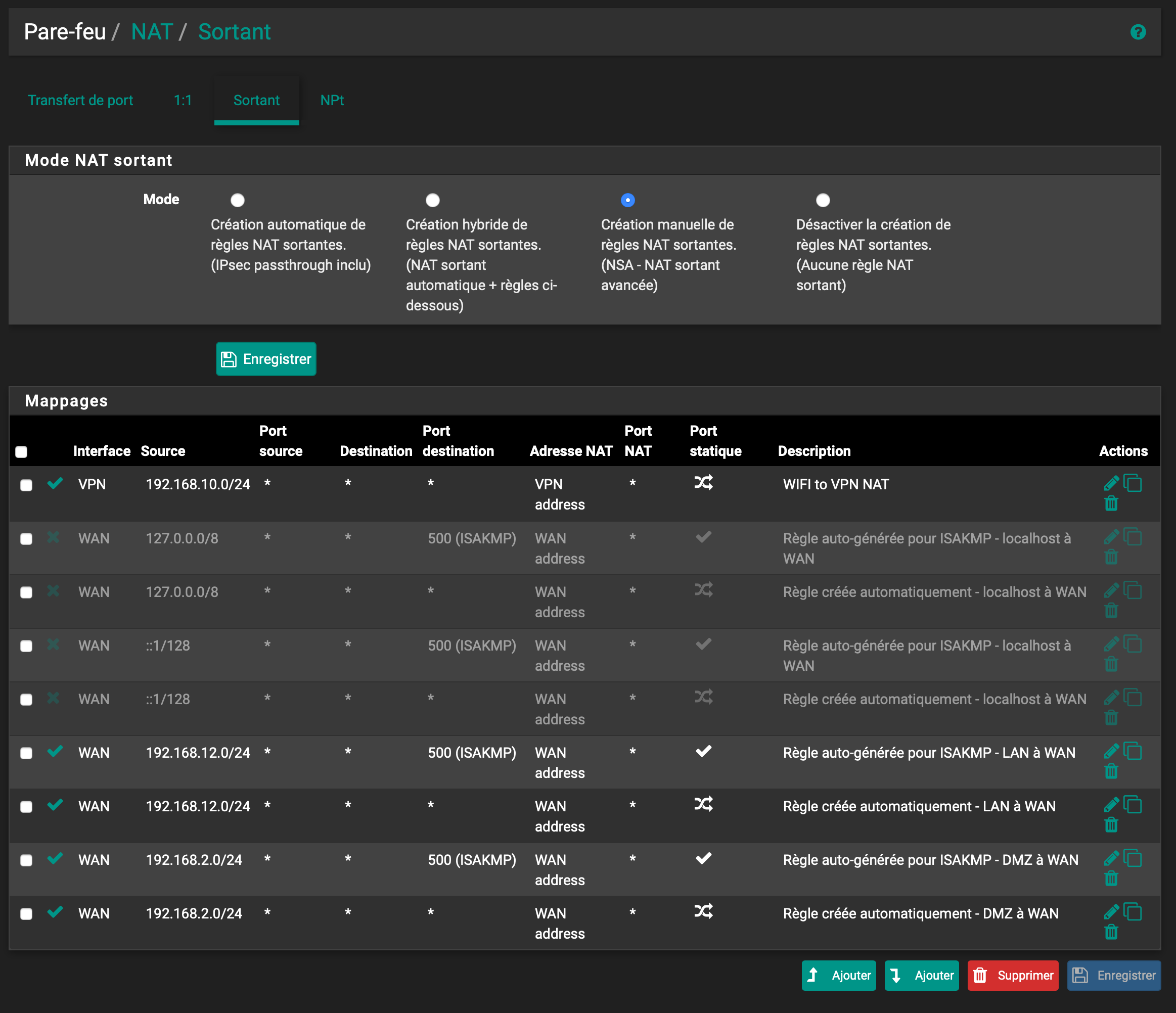Viewport: 1176px width, 1013px height.
Task: Delete the WIFI to VPN NAT mapping
Action: tap(1111, 503)
